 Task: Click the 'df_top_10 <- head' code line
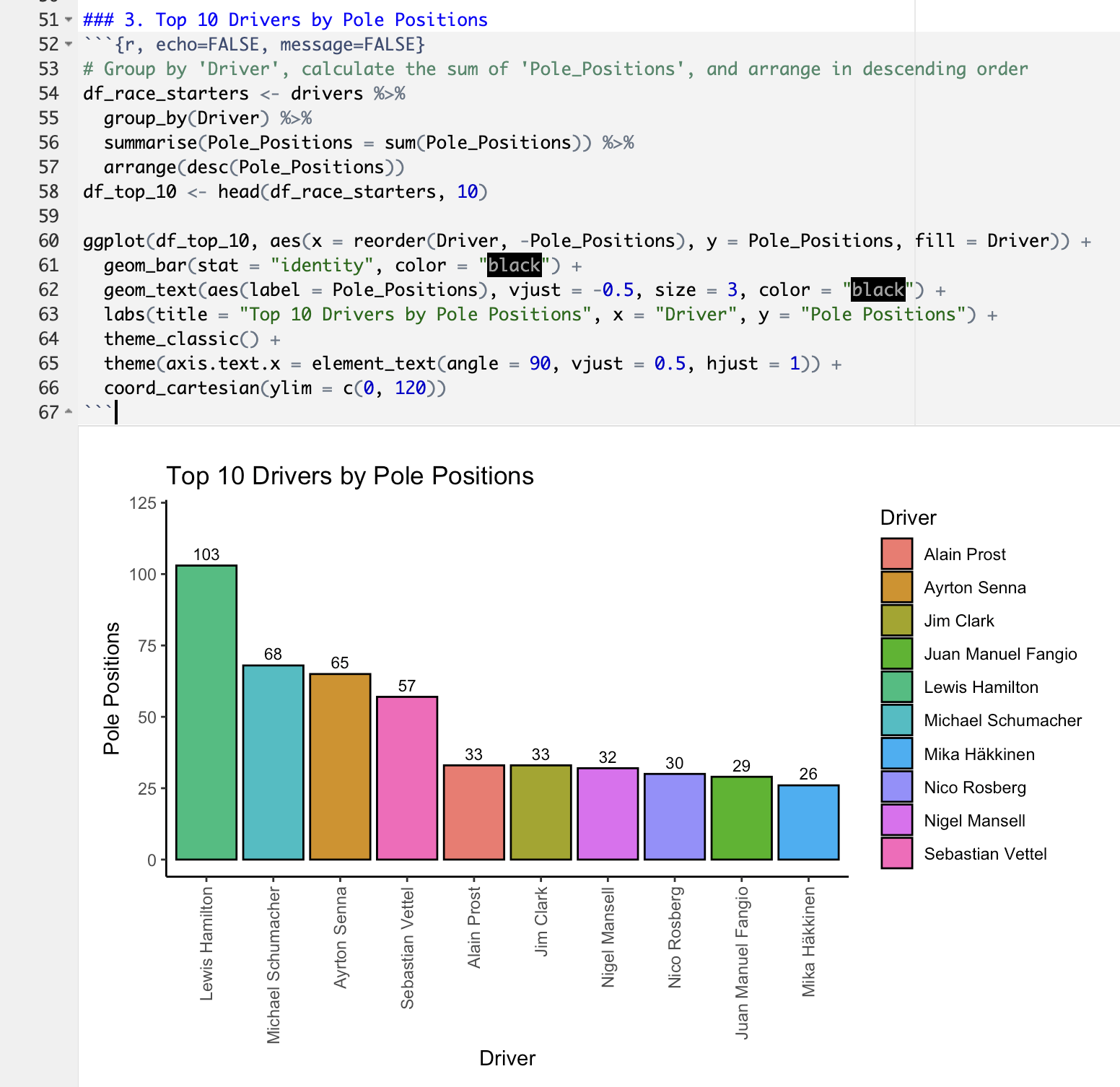pos(286,191)
